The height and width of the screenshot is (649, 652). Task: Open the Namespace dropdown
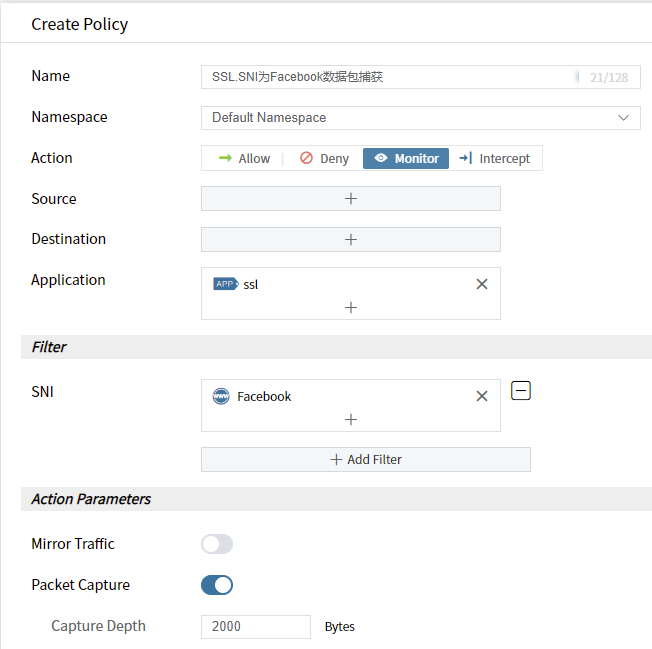[x=420, y=117]
